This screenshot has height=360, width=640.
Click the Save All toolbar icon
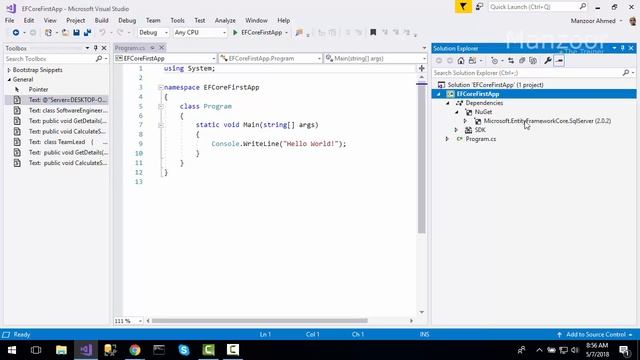coord(87,33)
